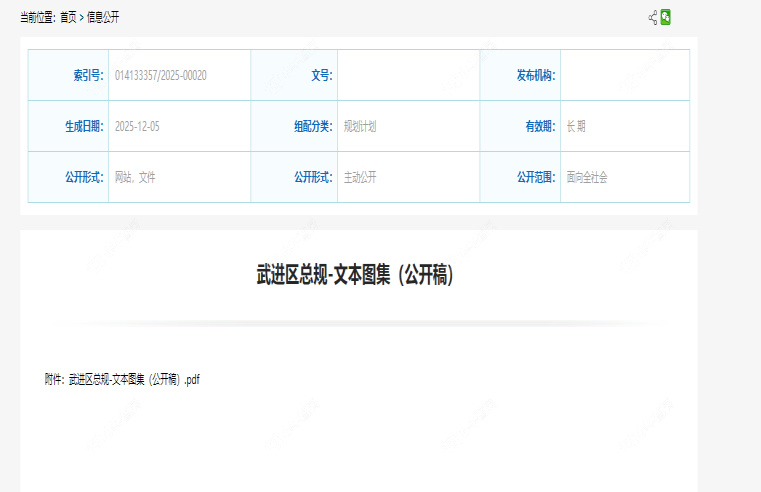This screenshot has width=761, height=492.
Task: Click the 网站、文件 value cell
Action: point(135,177)
